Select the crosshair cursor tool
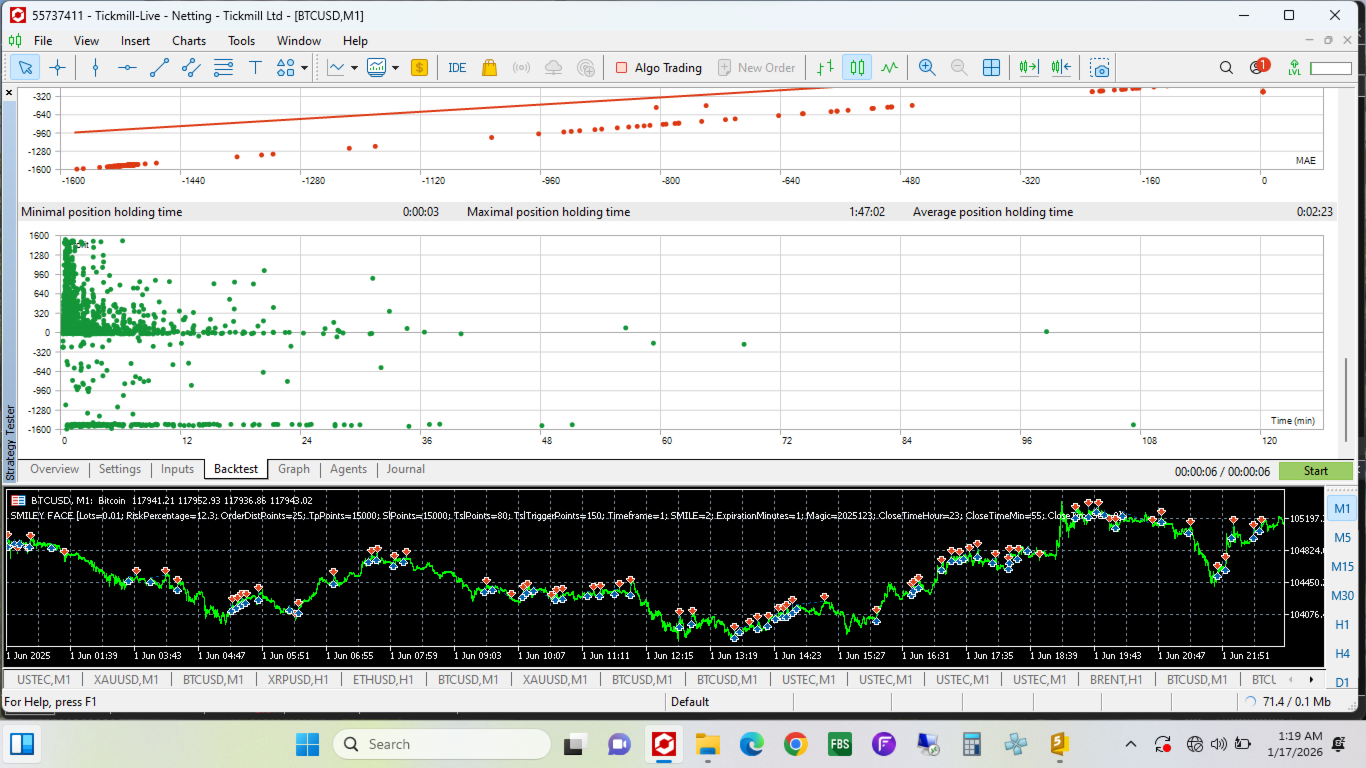The width and height of the screenshot is (1366, 768). point(57,68)
